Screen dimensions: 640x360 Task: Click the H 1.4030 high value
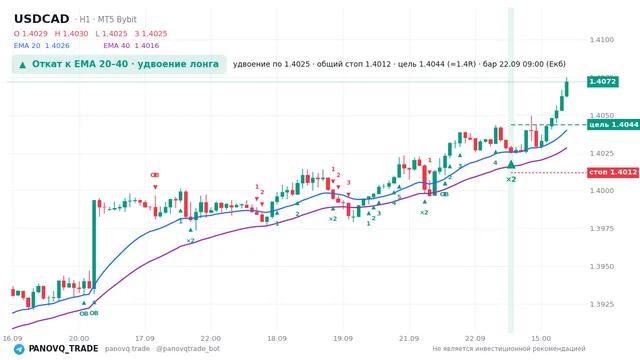71,33
